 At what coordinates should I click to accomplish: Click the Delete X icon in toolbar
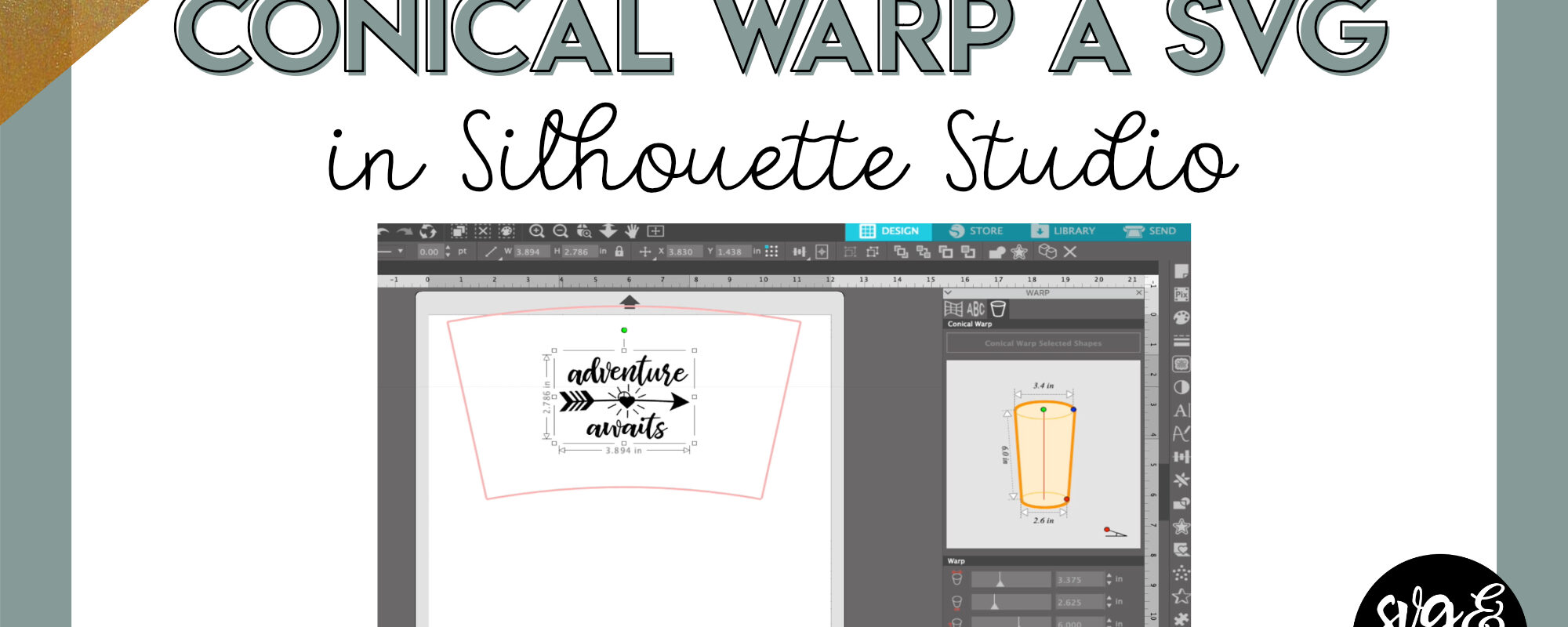pos(1070,252)
